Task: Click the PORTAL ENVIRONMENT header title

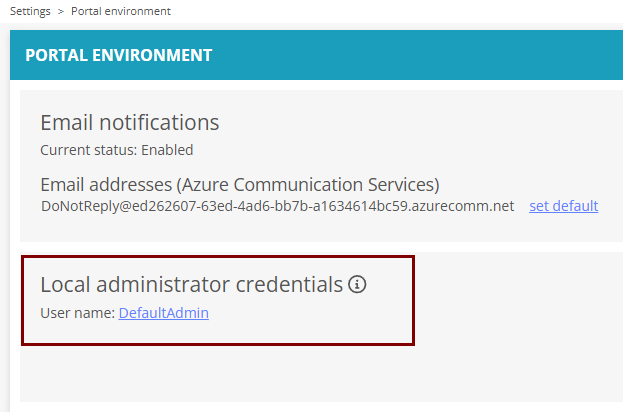Action: [119, 55]
